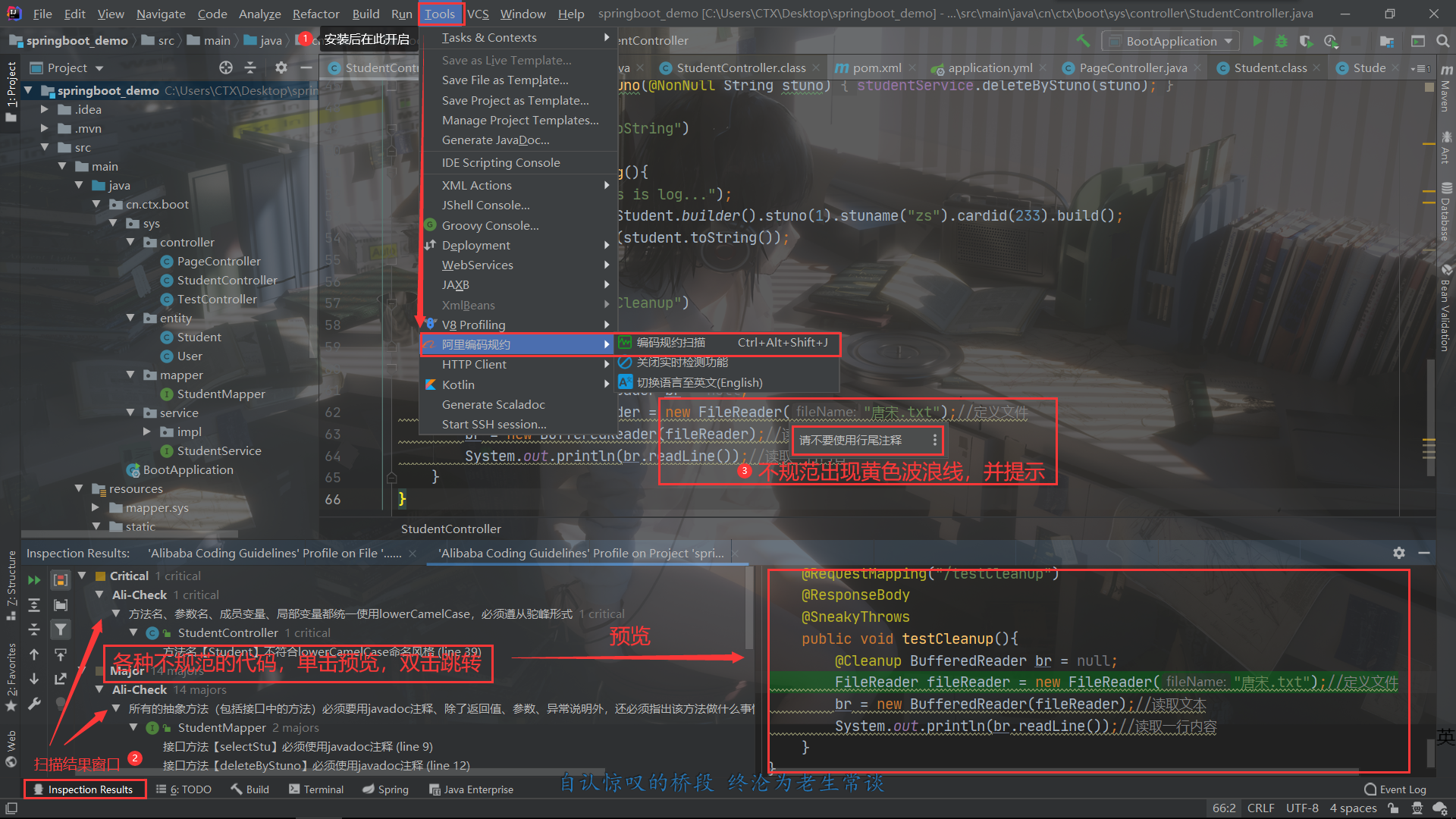Click the Search Everywhere magnifier icon
This screenshot has width=1456, height=819.
coord(1442,41)
